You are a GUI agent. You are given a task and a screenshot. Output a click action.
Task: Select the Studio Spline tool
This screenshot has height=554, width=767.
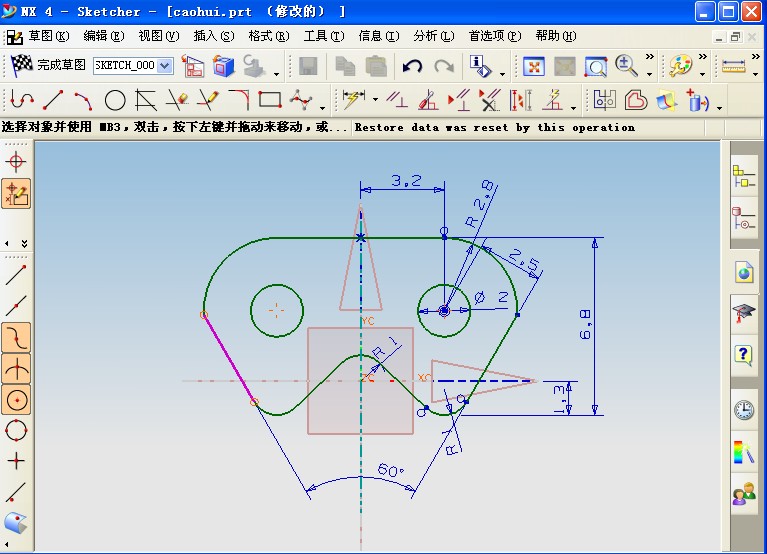pos(301,100)
